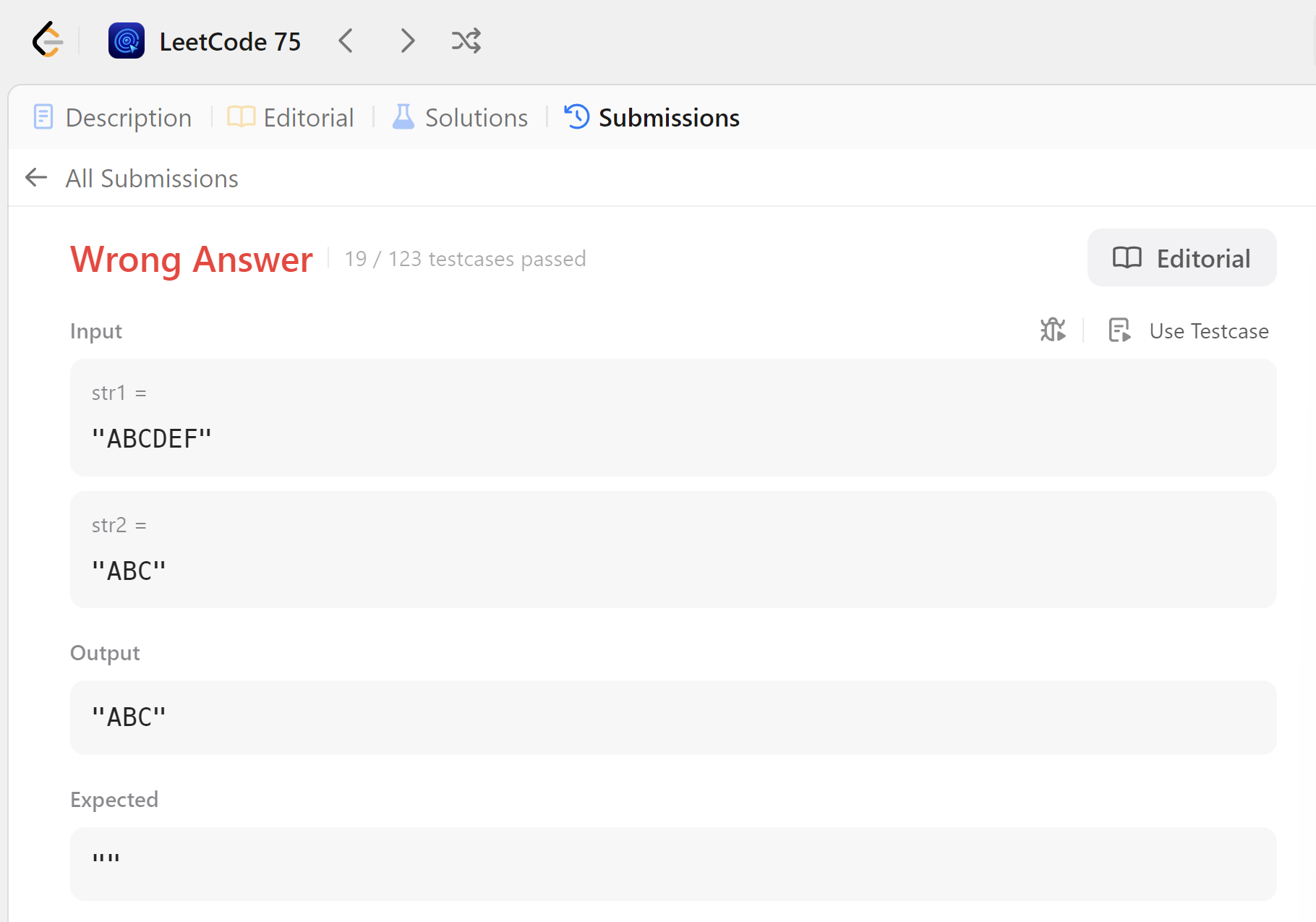The width and height of the screenshot is (1316, 922).
Task: Go to next problem chevron
Action: click(x=408, y=40)
